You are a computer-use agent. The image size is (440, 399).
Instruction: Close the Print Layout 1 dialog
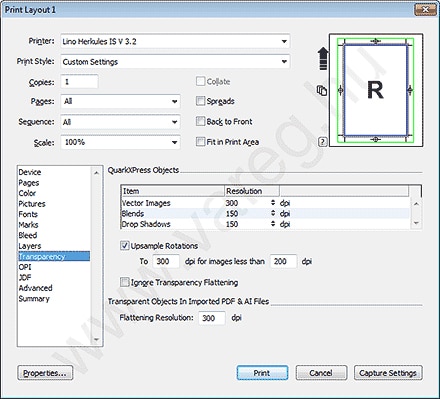tap(425, 10)
